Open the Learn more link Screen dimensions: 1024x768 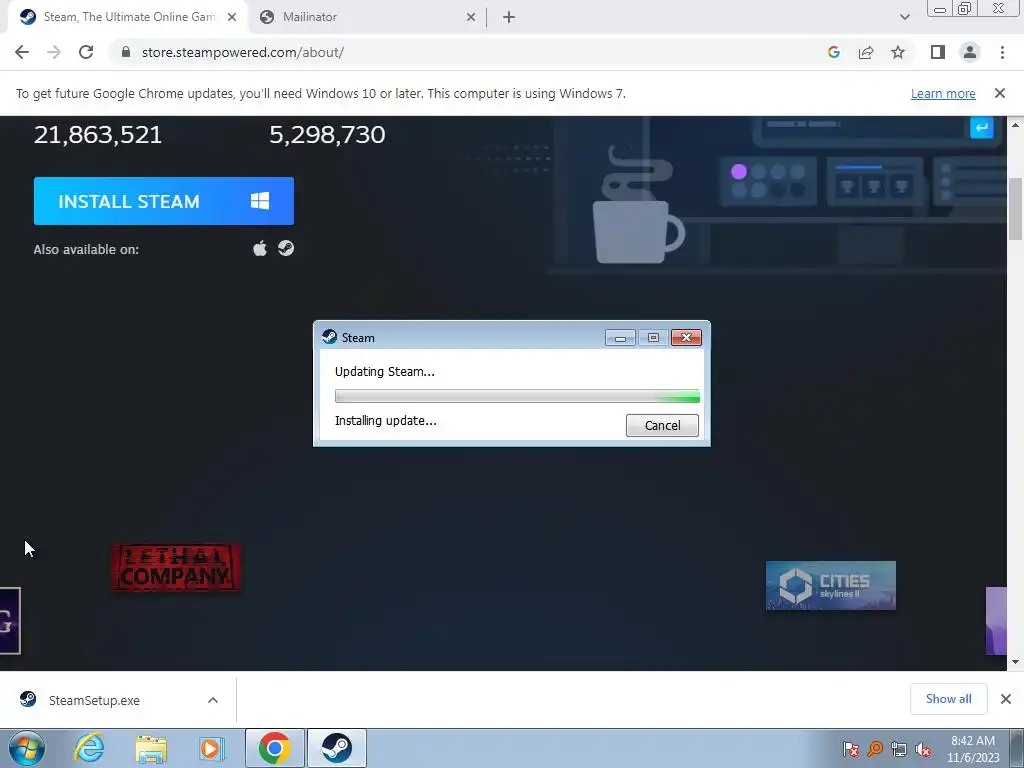[x=943, y=93]
